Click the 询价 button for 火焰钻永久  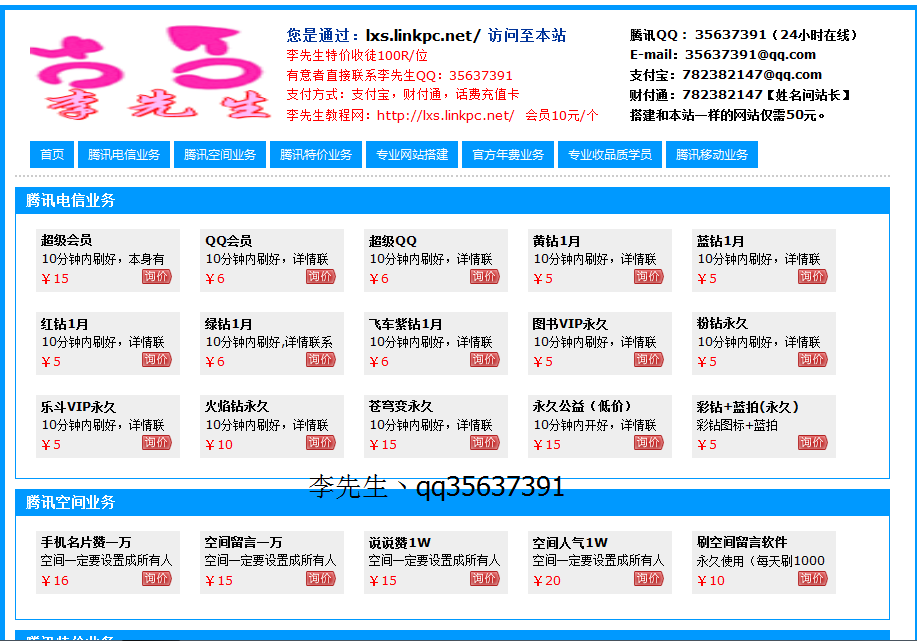coord(320,443)
